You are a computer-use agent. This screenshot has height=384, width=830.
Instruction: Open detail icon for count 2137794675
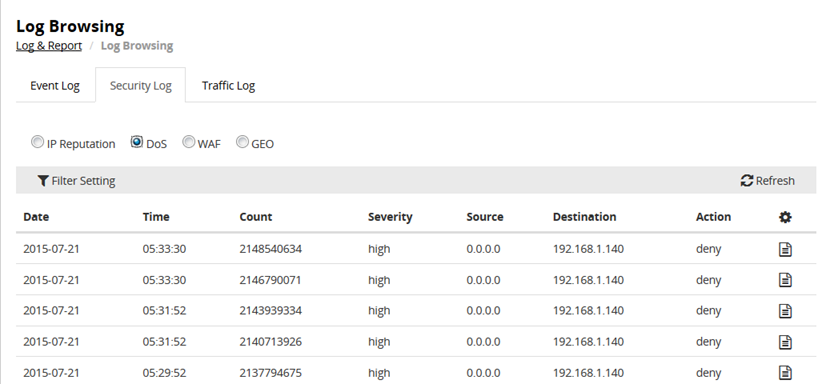[x=786, y=372]
